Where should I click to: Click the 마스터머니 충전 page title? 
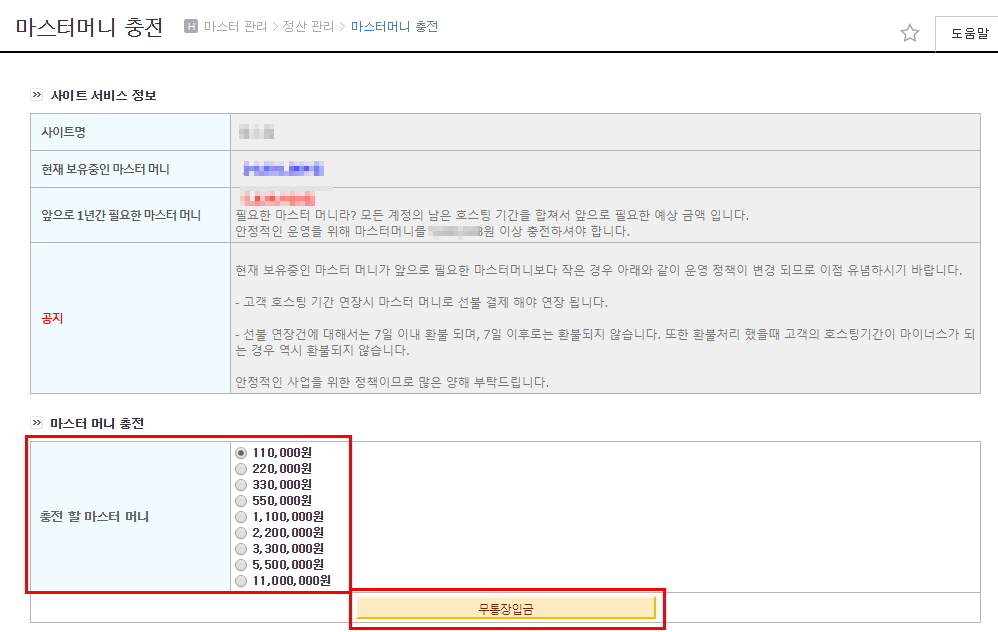click(x=89, y=27)
